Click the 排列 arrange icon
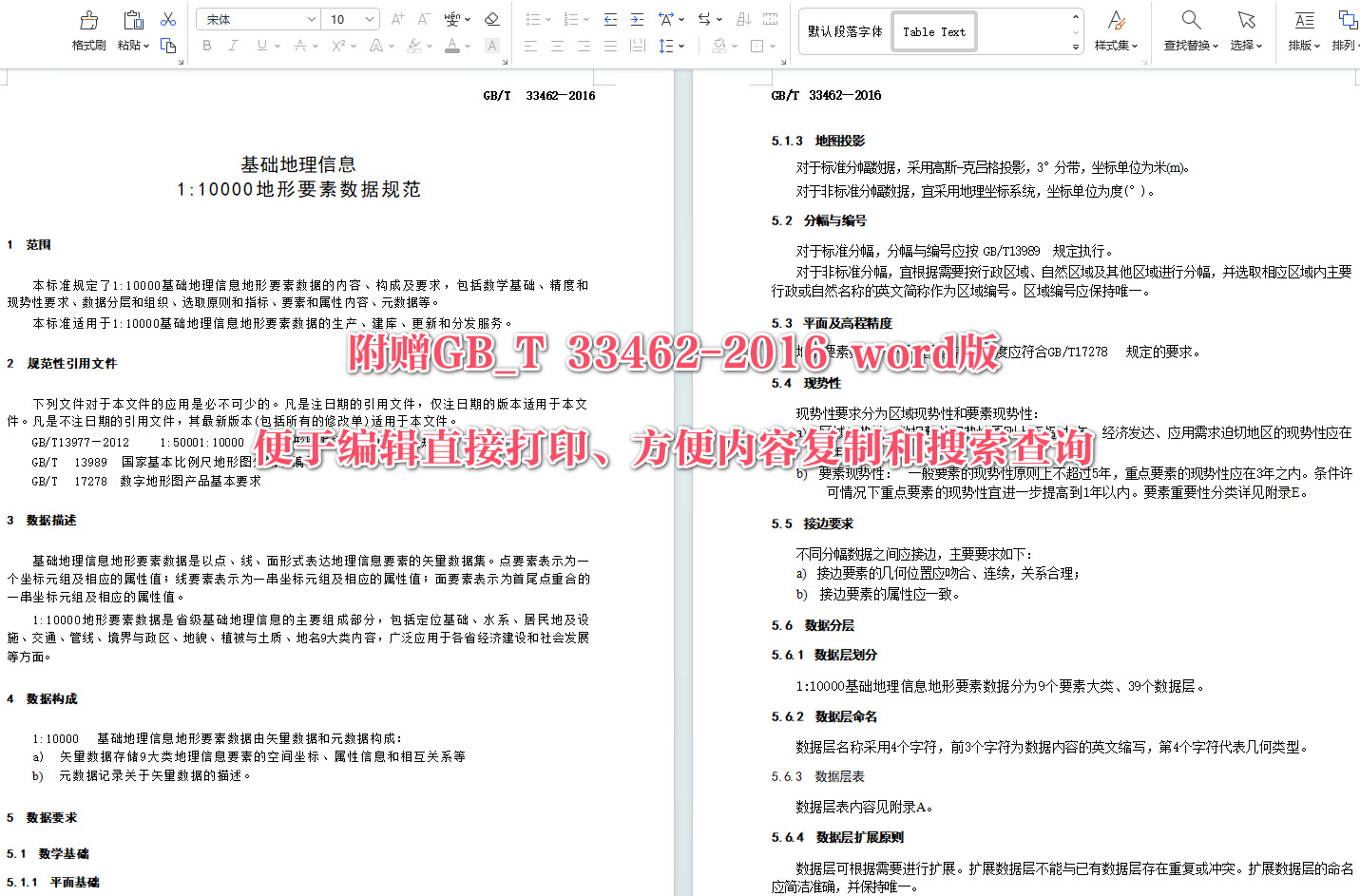This screenshot has height=896, width=1360. [1346, 29]
